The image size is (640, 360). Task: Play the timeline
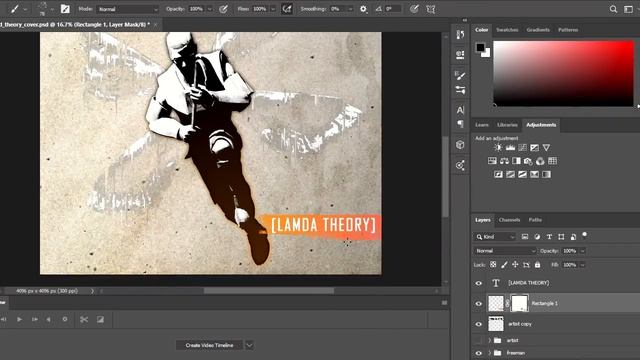coord(19,320)
